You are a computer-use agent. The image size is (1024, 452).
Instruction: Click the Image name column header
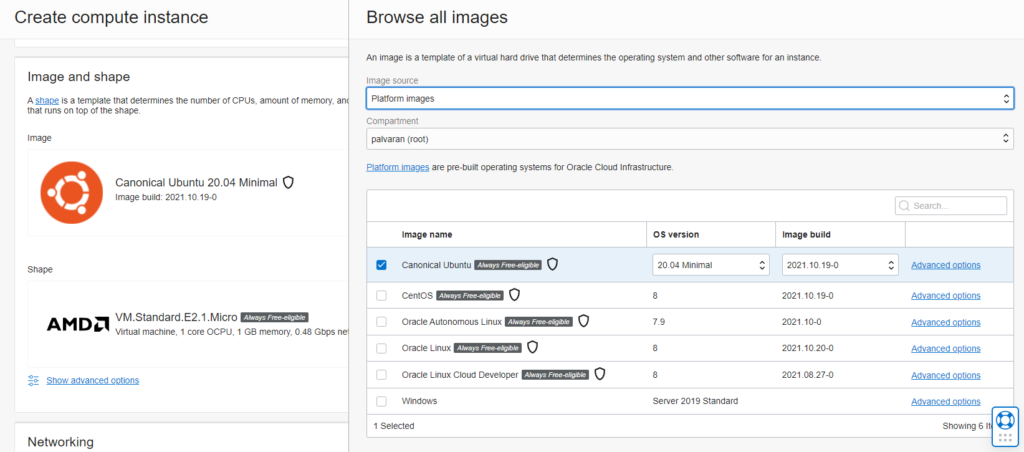point(427,234)
